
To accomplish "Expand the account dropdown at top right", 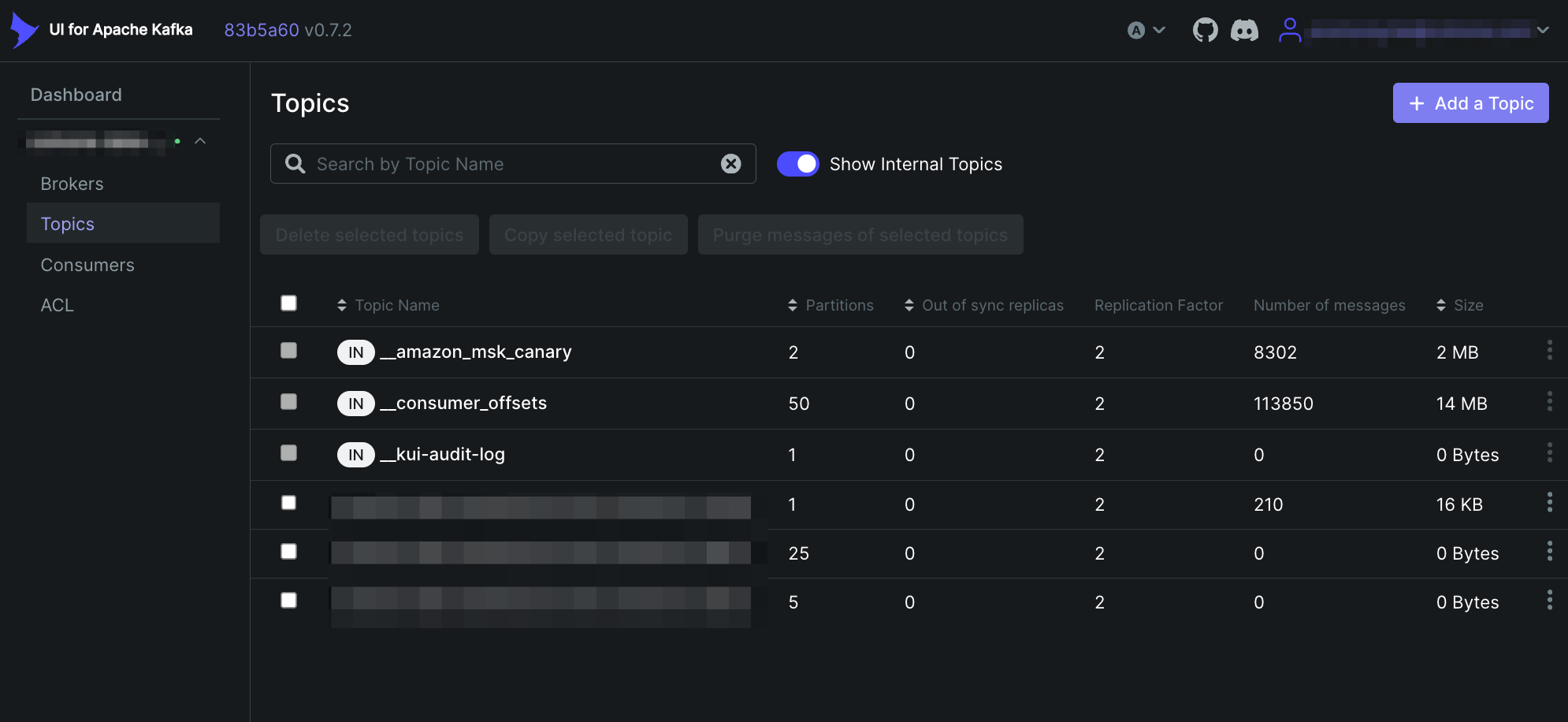I will (1544, 30).
